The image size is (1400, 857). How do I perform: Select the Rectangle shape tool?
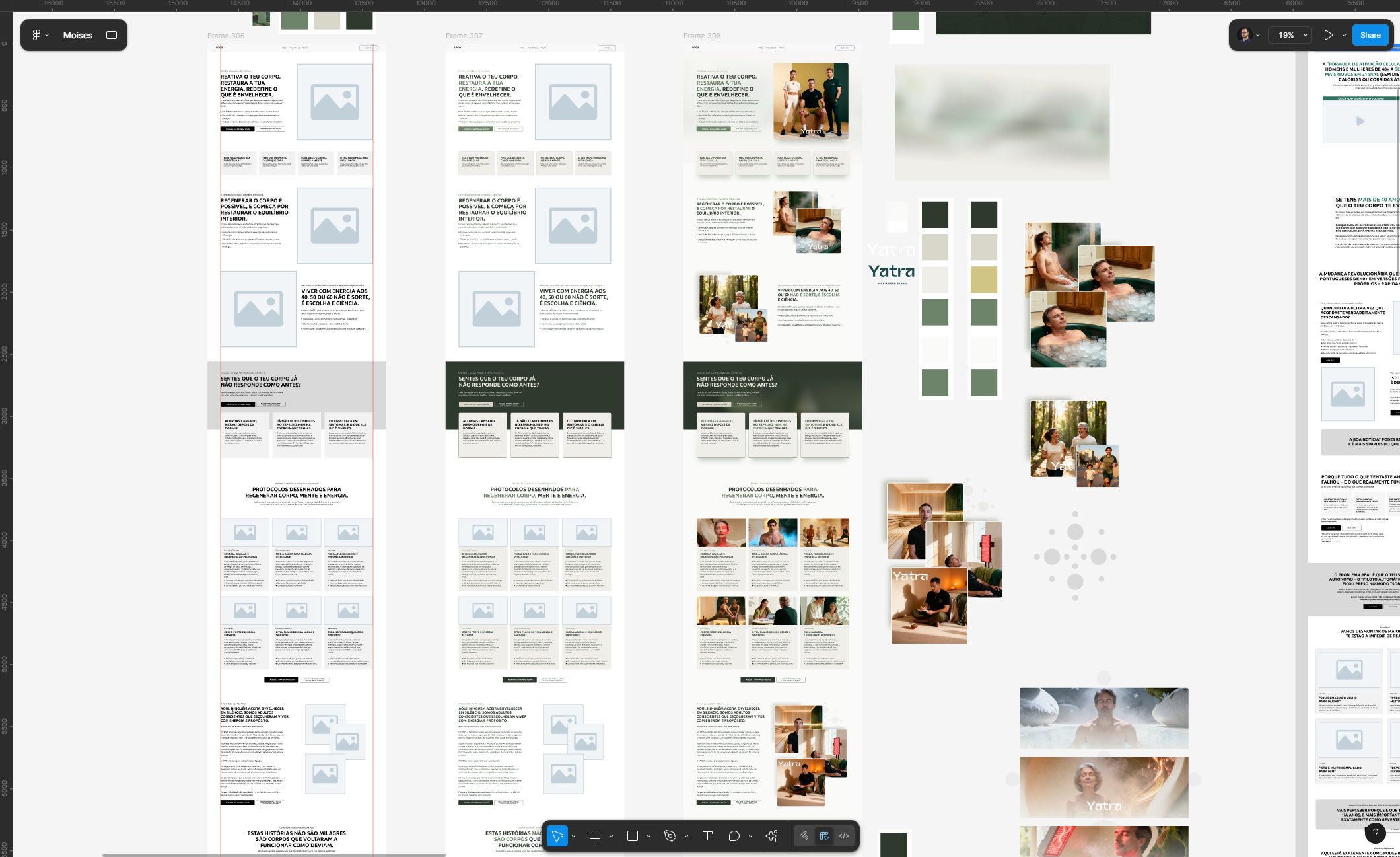[632, 836]
